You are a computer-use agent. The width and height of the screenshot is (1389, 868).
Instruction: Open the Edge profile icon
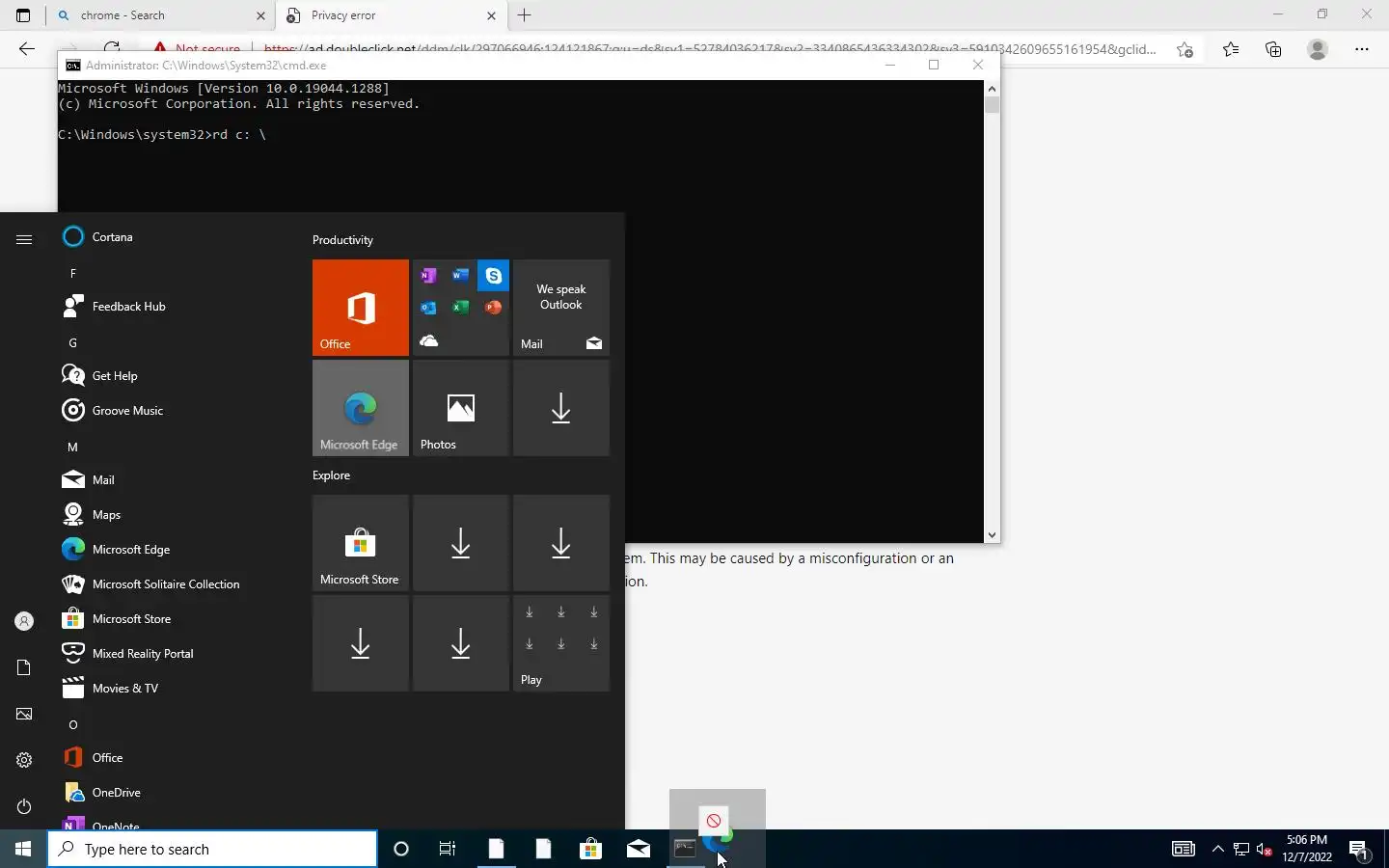click(1318, 49)
